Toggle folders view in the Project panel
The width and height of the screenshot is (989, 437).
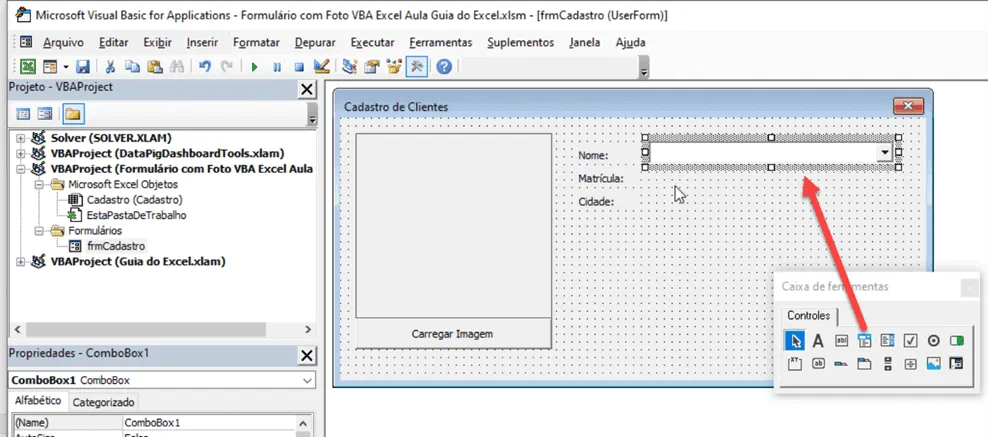pyautogui.click(x=73, y=114)
